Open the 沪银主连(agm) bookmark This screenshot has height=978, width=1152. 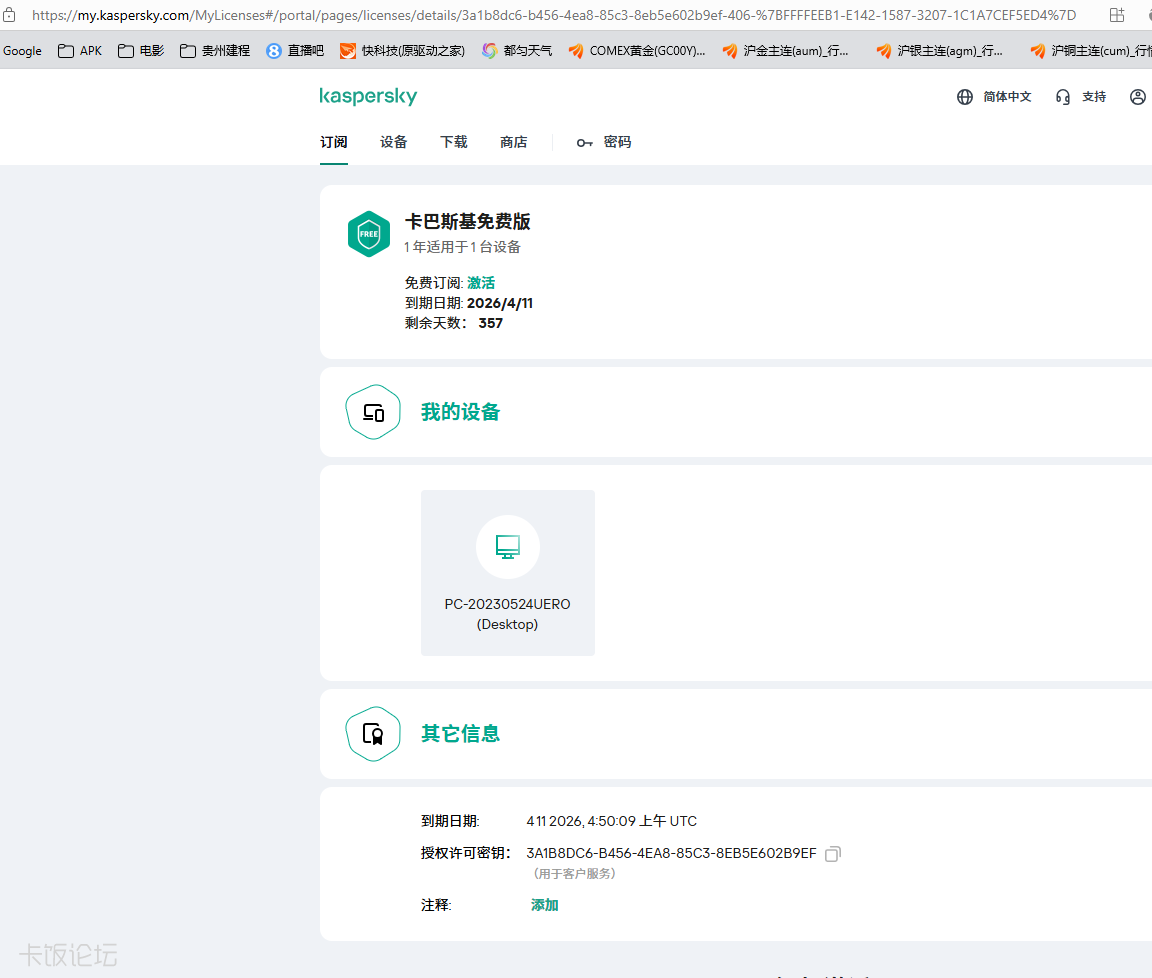[940, 51]
